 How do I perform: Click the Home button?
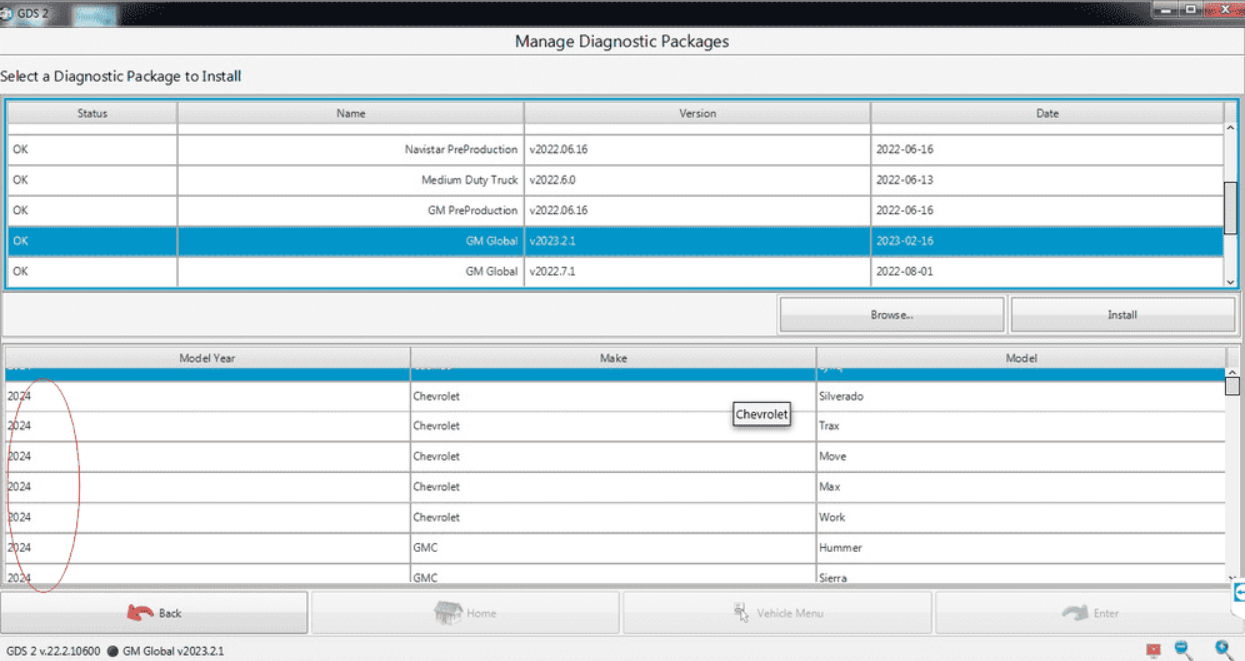click(465, 613)
